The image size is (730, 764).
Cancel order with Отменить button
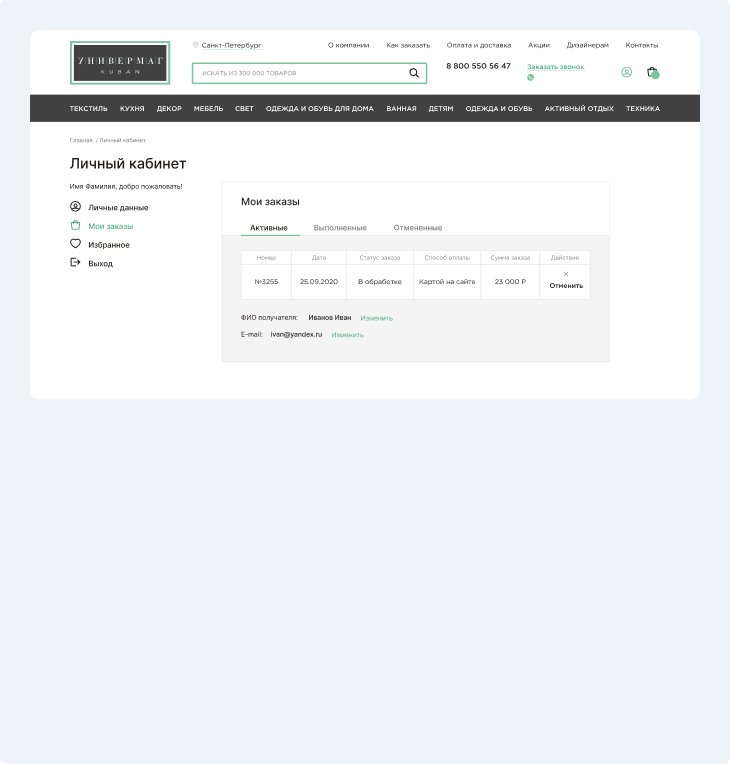point(566,286)
